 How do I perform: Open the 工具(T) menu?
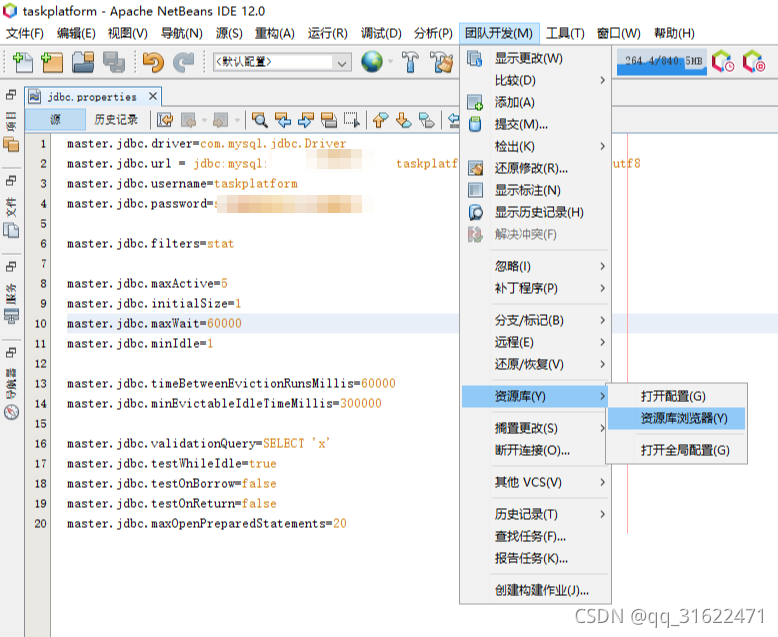coord(565,33)
